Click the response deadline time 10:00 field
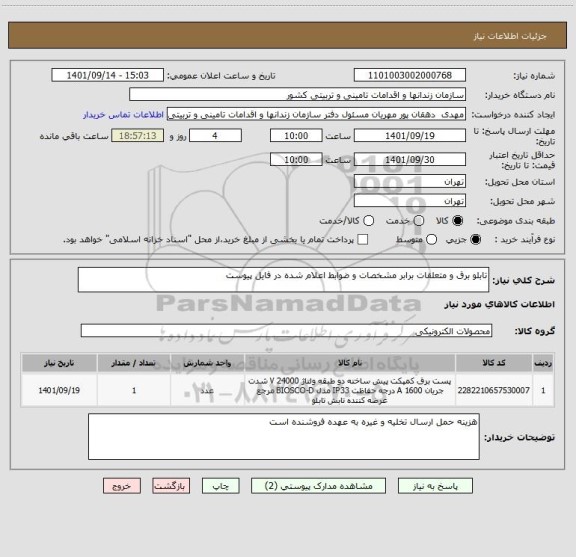Image resolution: width=576 pixels, height=557 pixels. click(296, 136)
